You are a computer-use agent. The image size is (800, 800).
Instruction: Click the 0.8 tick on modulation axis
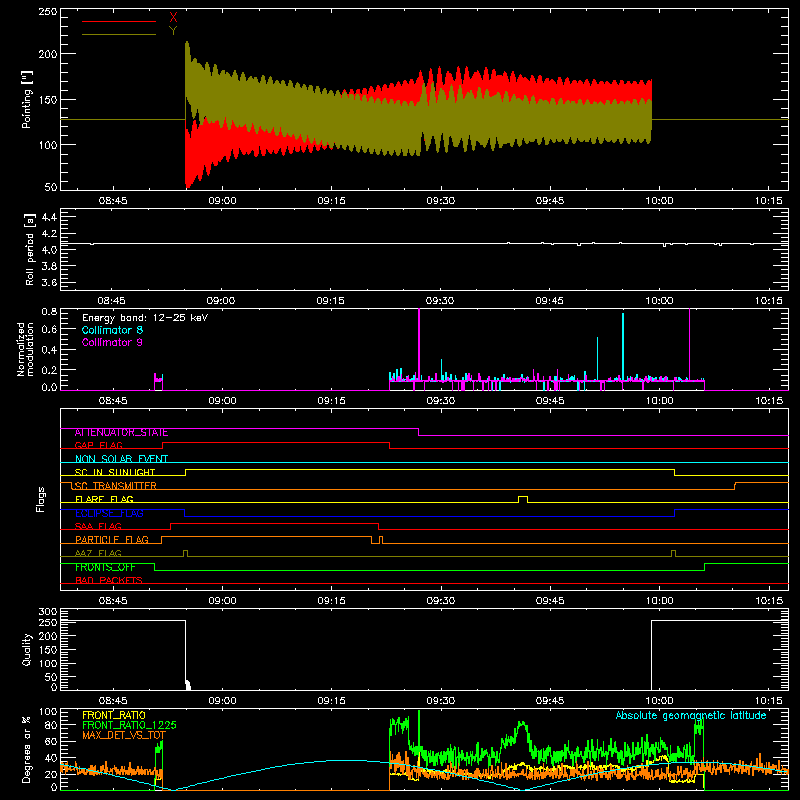pyautogui.click(x=49, y=311)
